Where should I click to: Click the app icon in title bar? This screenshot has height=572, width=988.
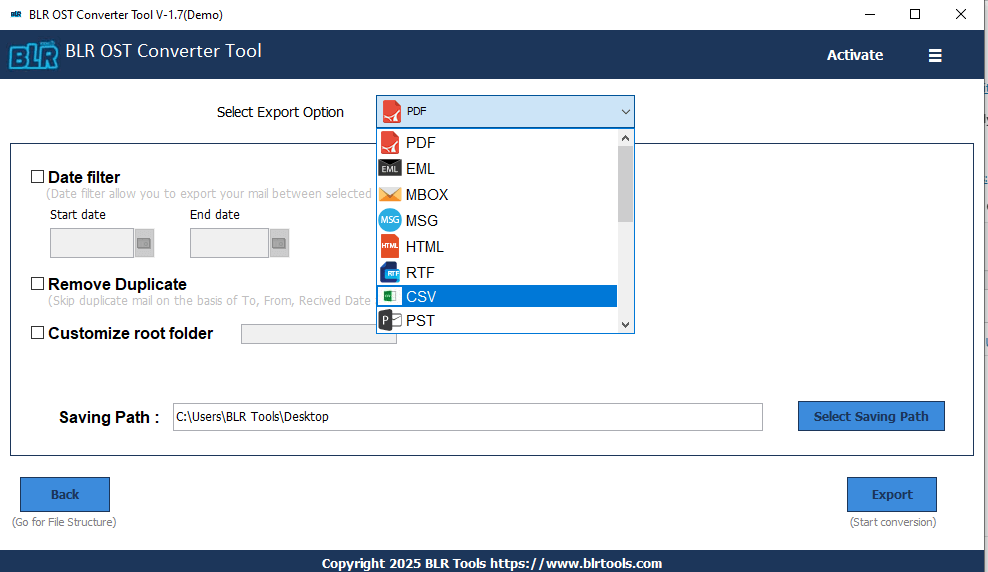point(16,14)
